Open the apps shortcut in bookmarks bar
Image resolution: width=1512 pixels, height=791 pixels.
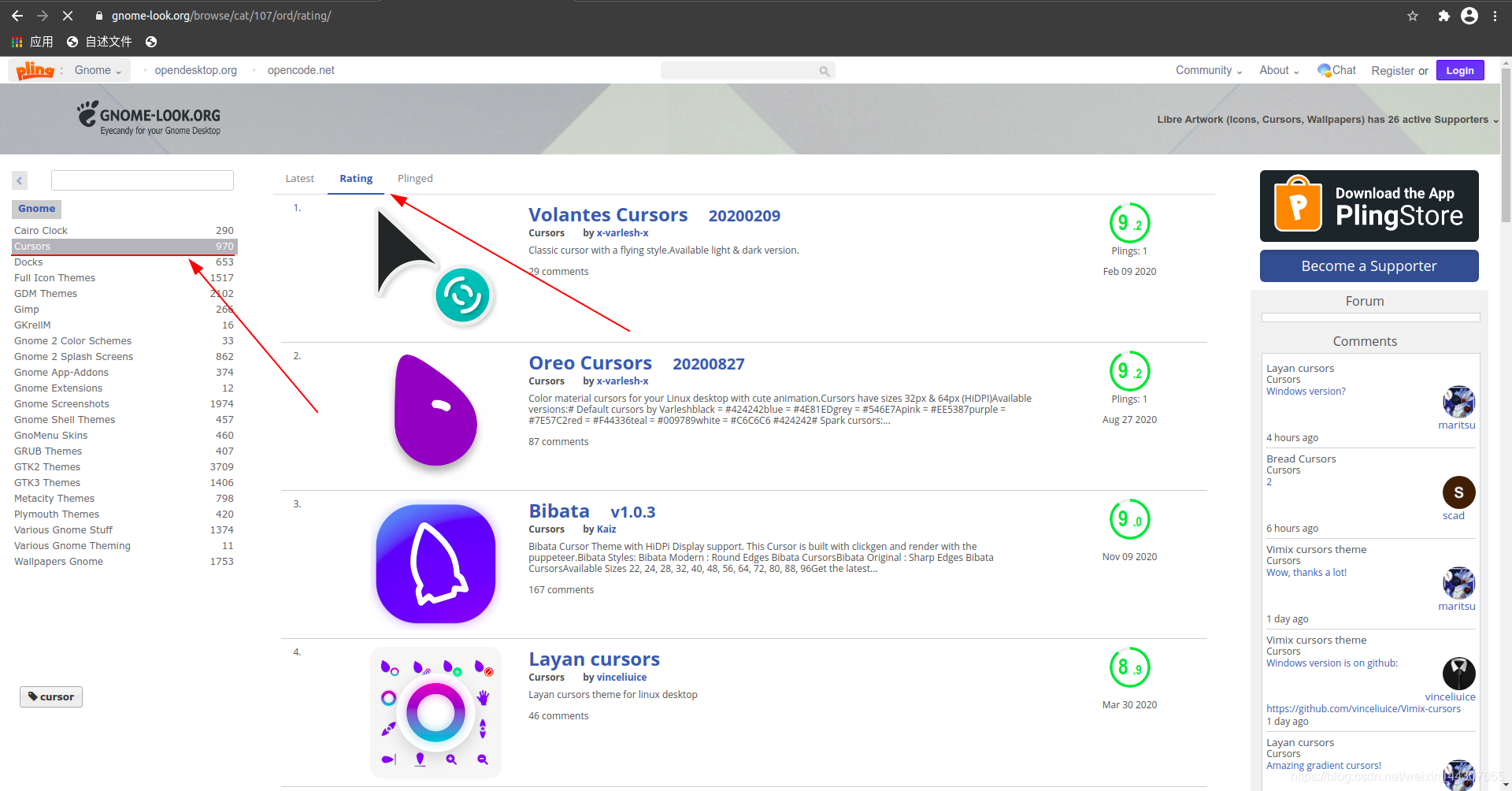(31, 42)
